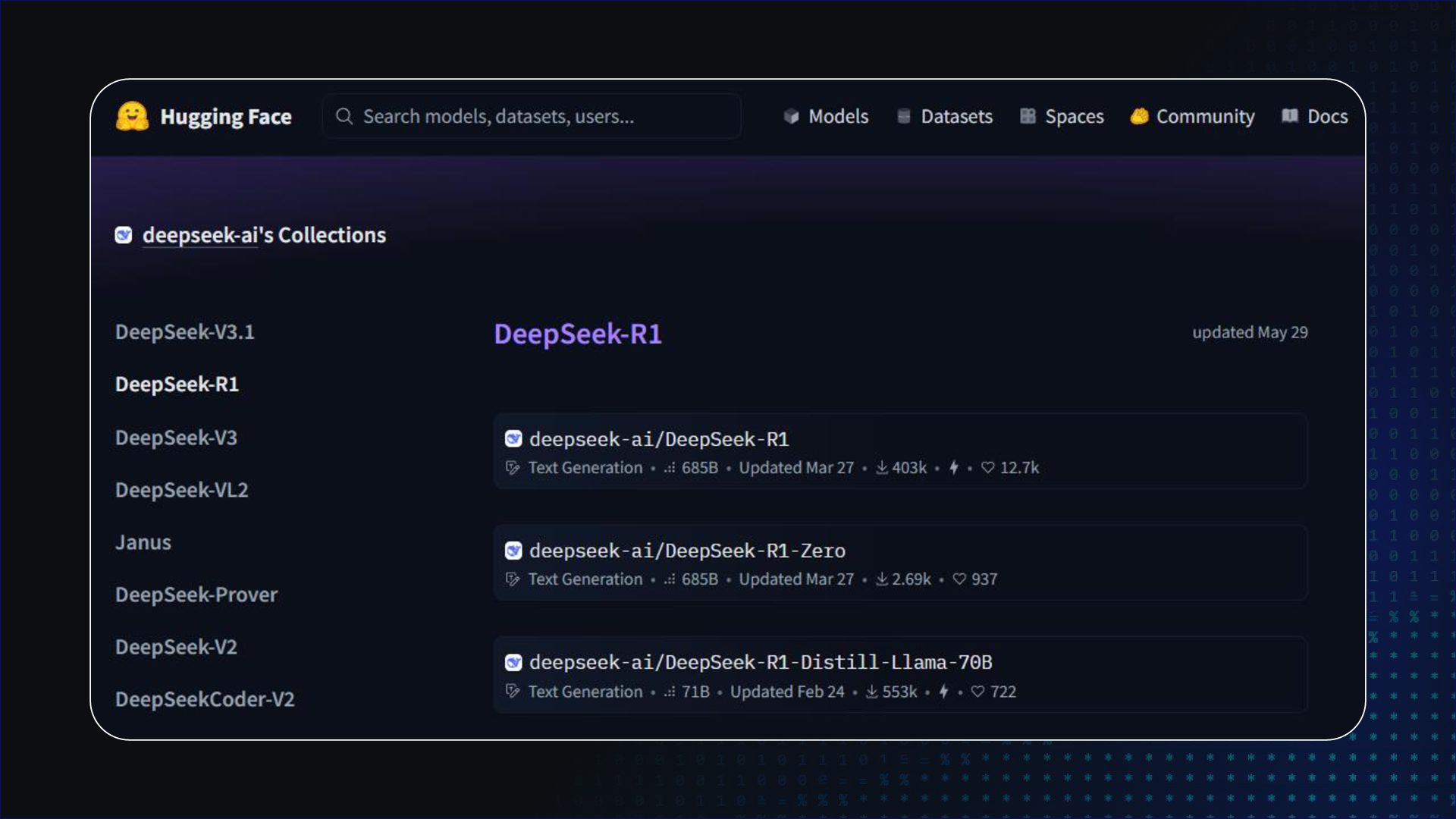
Task: Click the '71B' parameter count text
Action: click(x=695, y=692)
